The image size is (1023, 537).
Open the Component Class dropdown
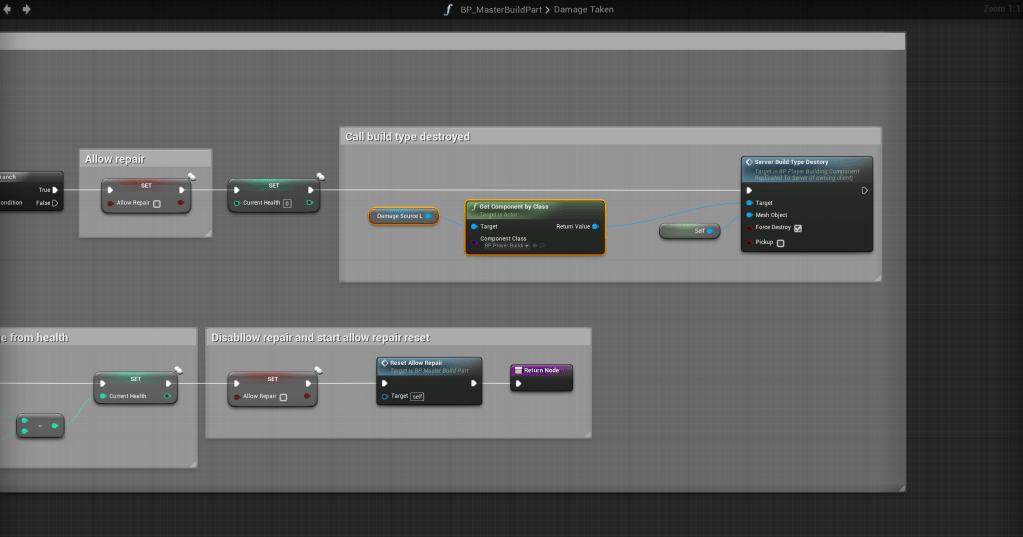pos(526,245)
